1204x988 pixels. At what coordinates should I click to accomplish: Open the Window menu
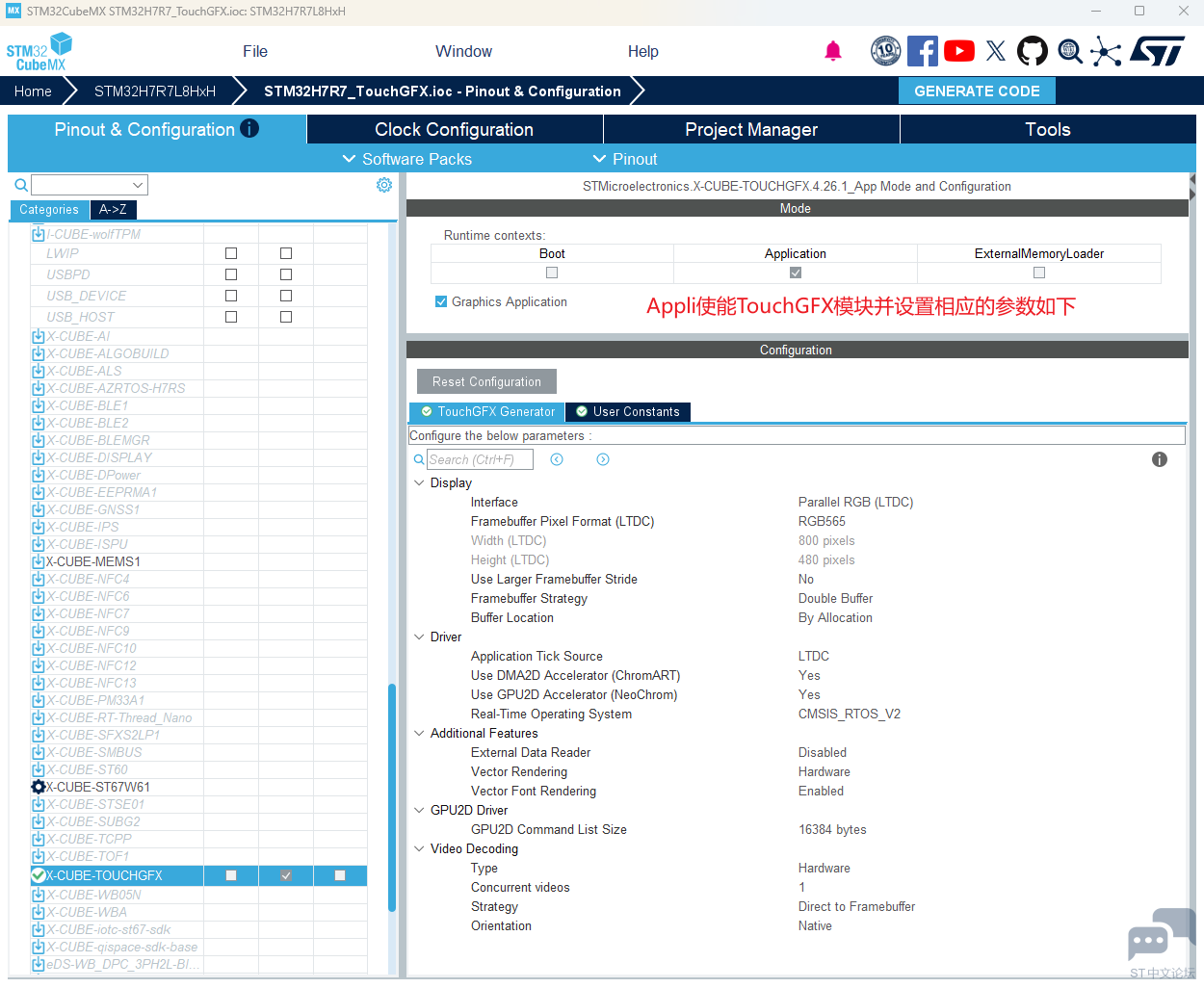click(463, 51)
